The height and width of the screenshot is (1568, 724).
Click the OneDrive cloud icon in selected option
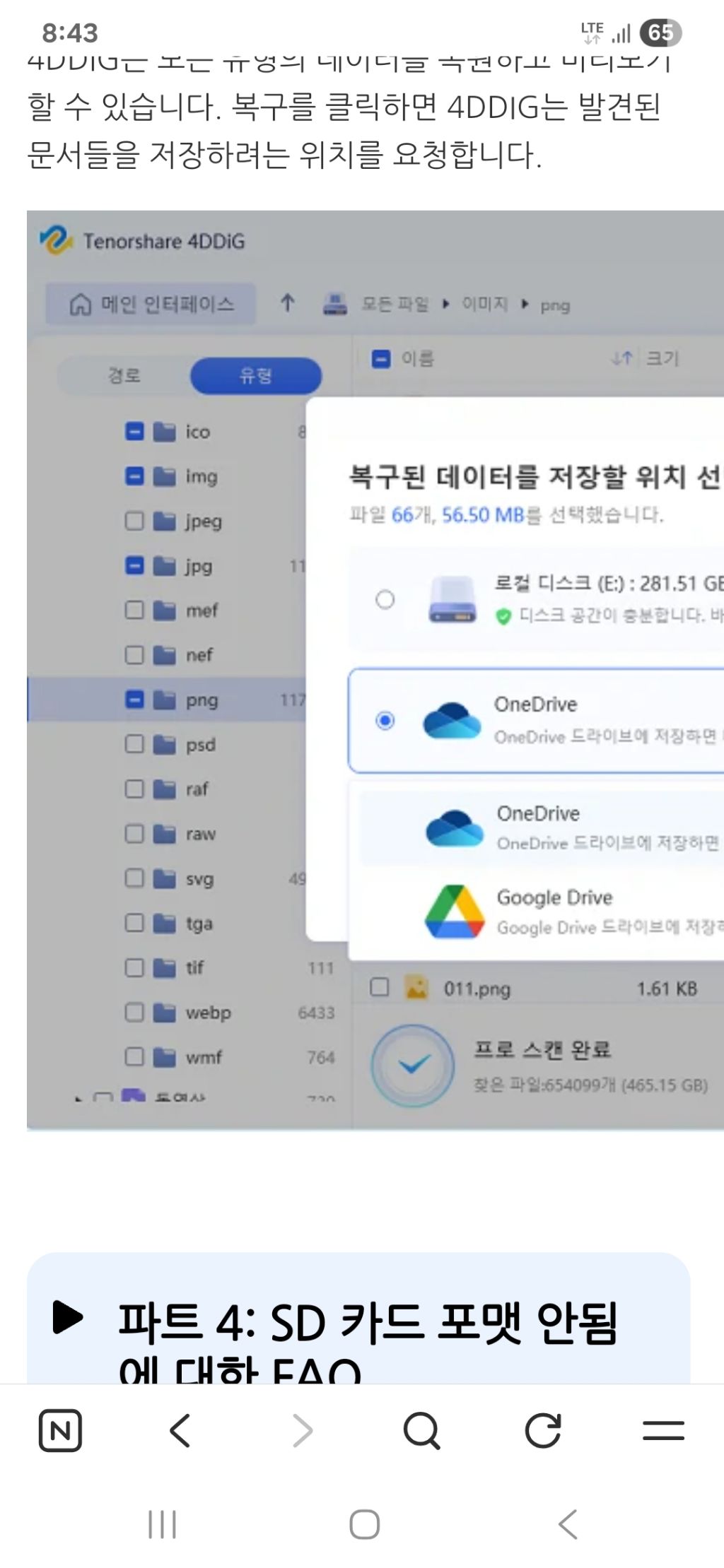452,720
